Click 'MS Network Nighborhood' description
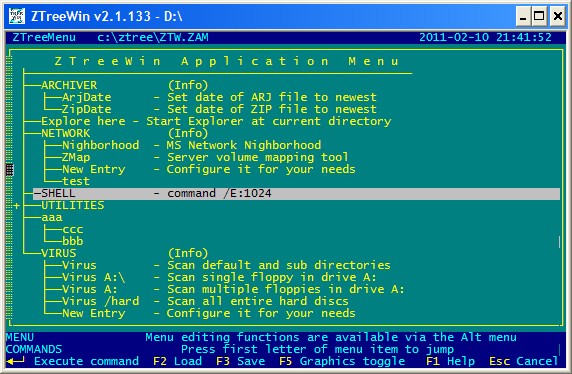This screenshot has height=374, width=572. coord(244,145)
